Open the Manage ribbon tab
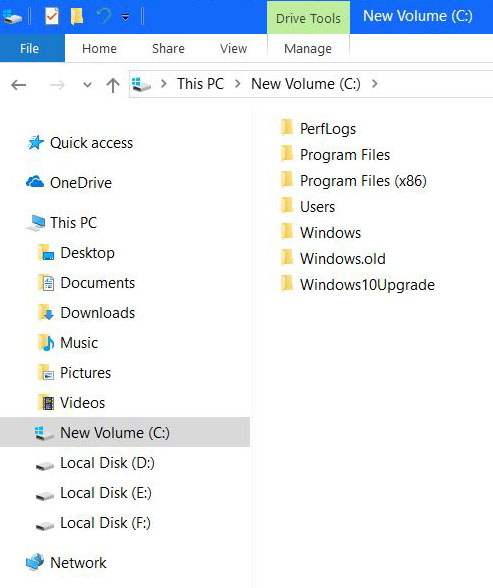This screenshot has height=588, width=493. [308, 48]
